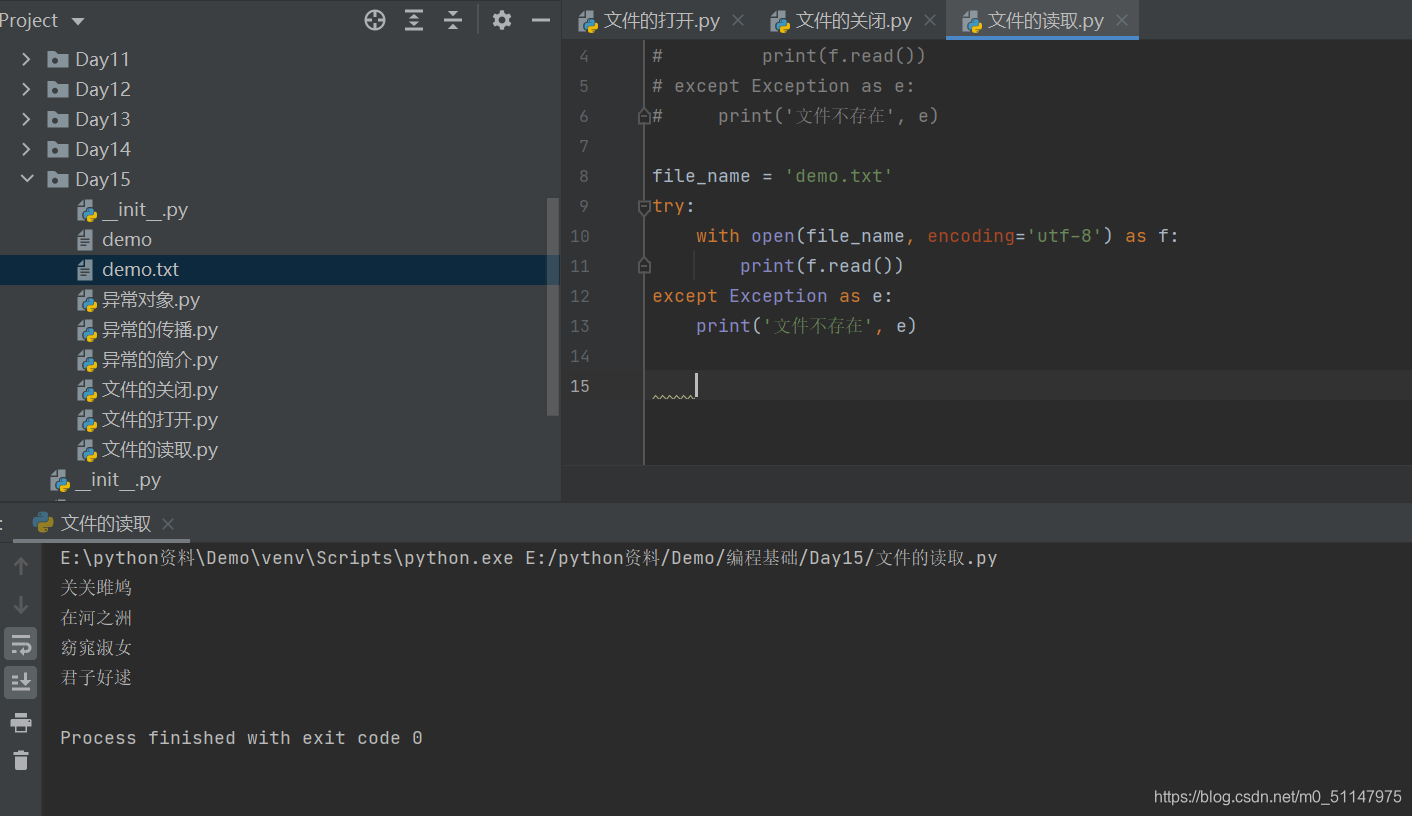This screenshot has height=816, width=1412.
Task: Expand the Day11 folder
Action: coord(26,60)
